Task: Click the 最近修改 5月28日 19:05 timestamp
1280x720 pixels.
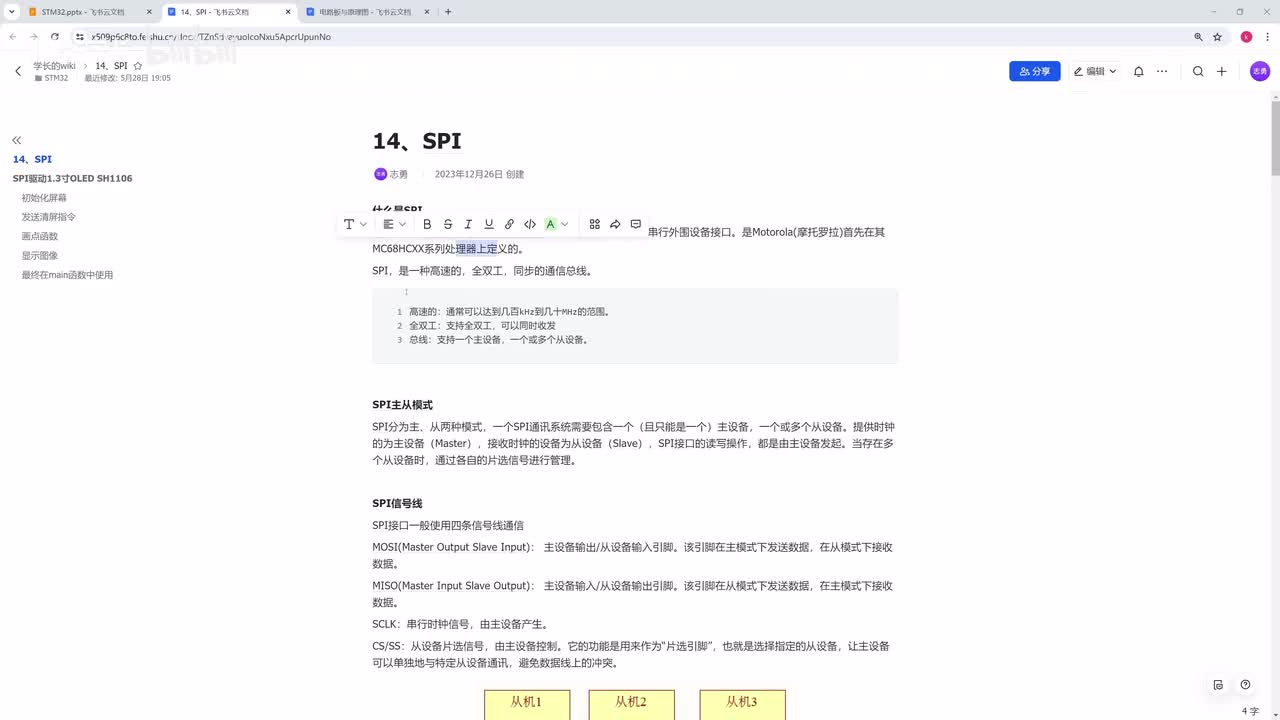Action: point(127,78)
